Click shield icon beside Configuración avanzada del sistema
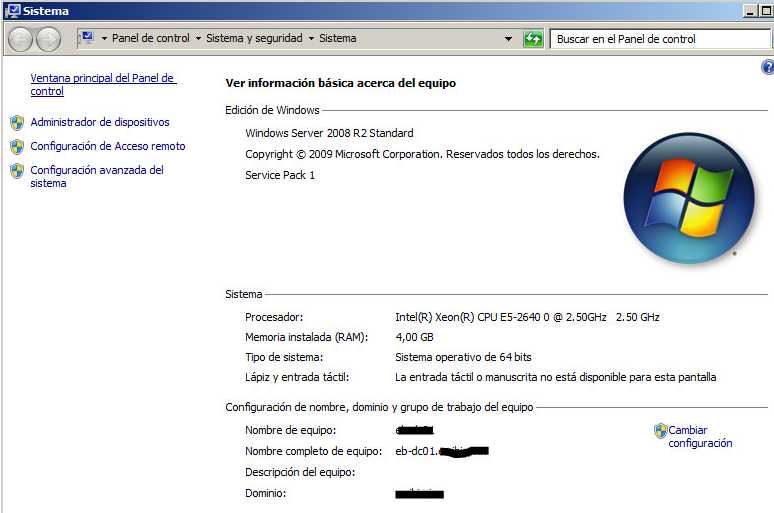The width and height of the screenshot is (774, 513). 17,171
